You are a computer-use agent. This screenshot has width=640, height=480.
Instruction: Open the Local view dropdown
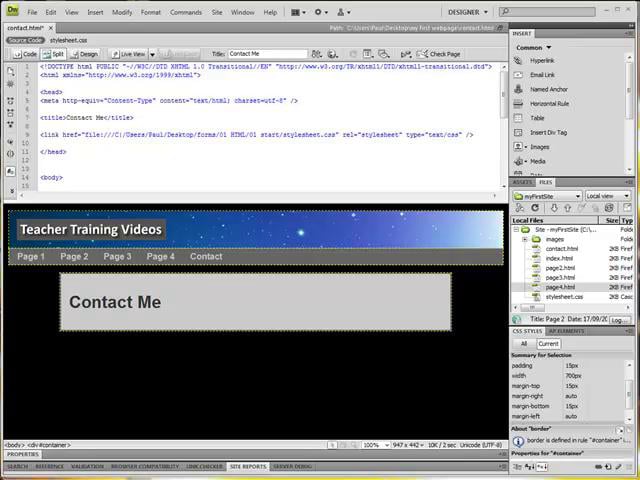point(608,196)
